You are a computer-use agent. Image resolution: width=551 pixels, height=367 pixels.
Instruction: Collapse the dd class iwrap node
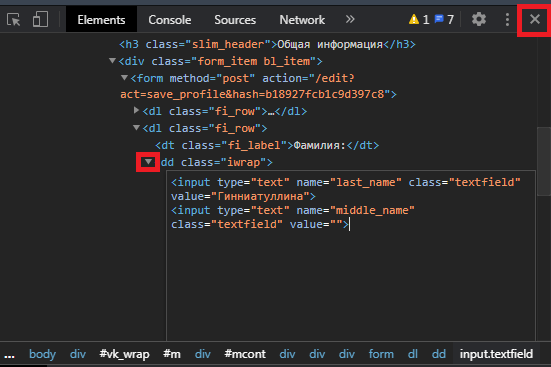tap(148, 162)
